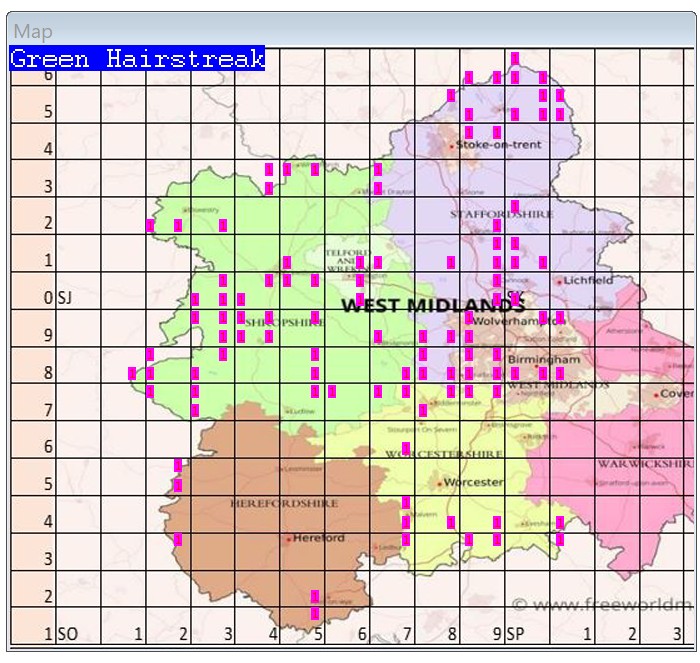Click the southernmost pink marker below Hereford
The height and width of the screenshot is (663, 700).
[x=315, y=613]
